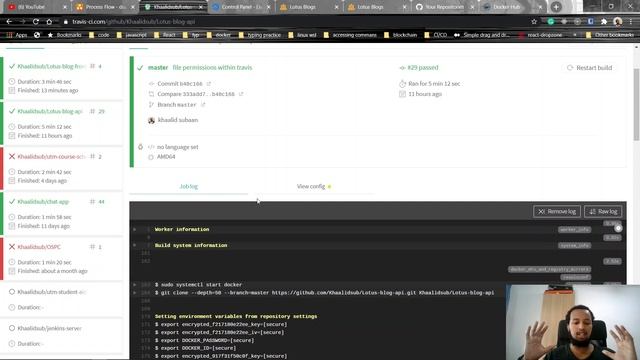Click the Remove log button

(x=557, y=211)
